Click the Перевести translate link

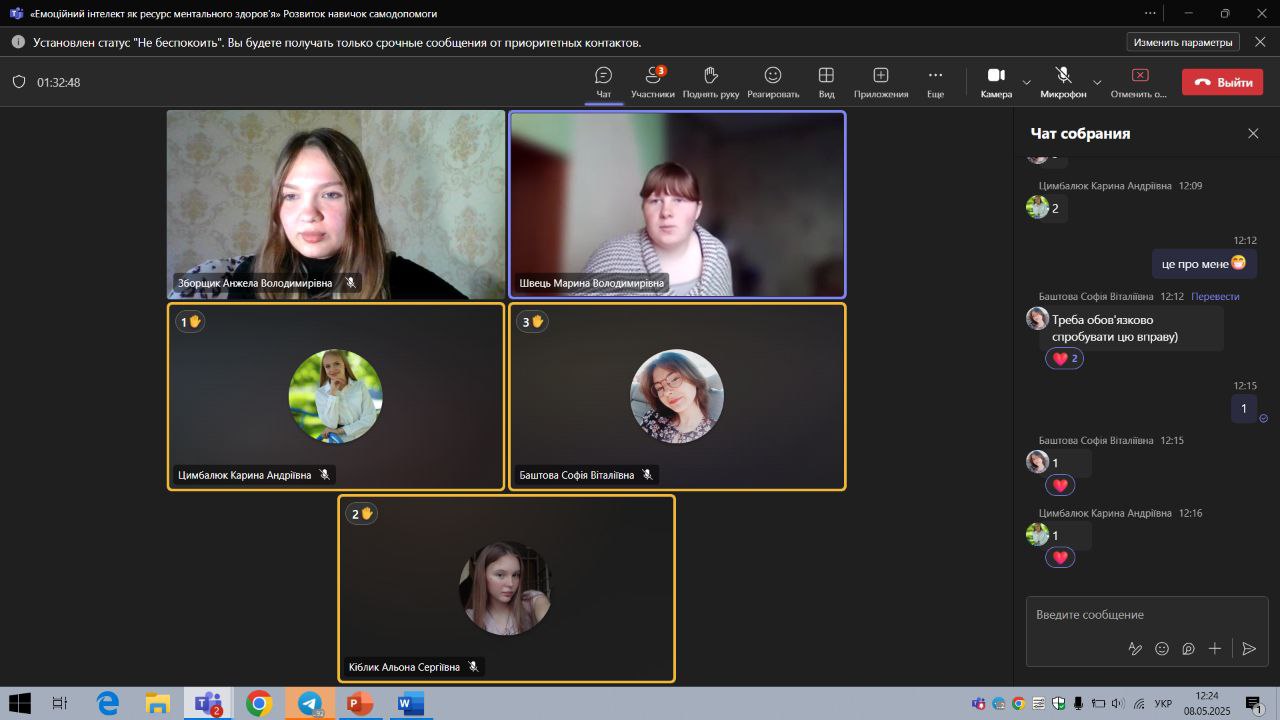pyautogui.click(x=1215, y=296)
